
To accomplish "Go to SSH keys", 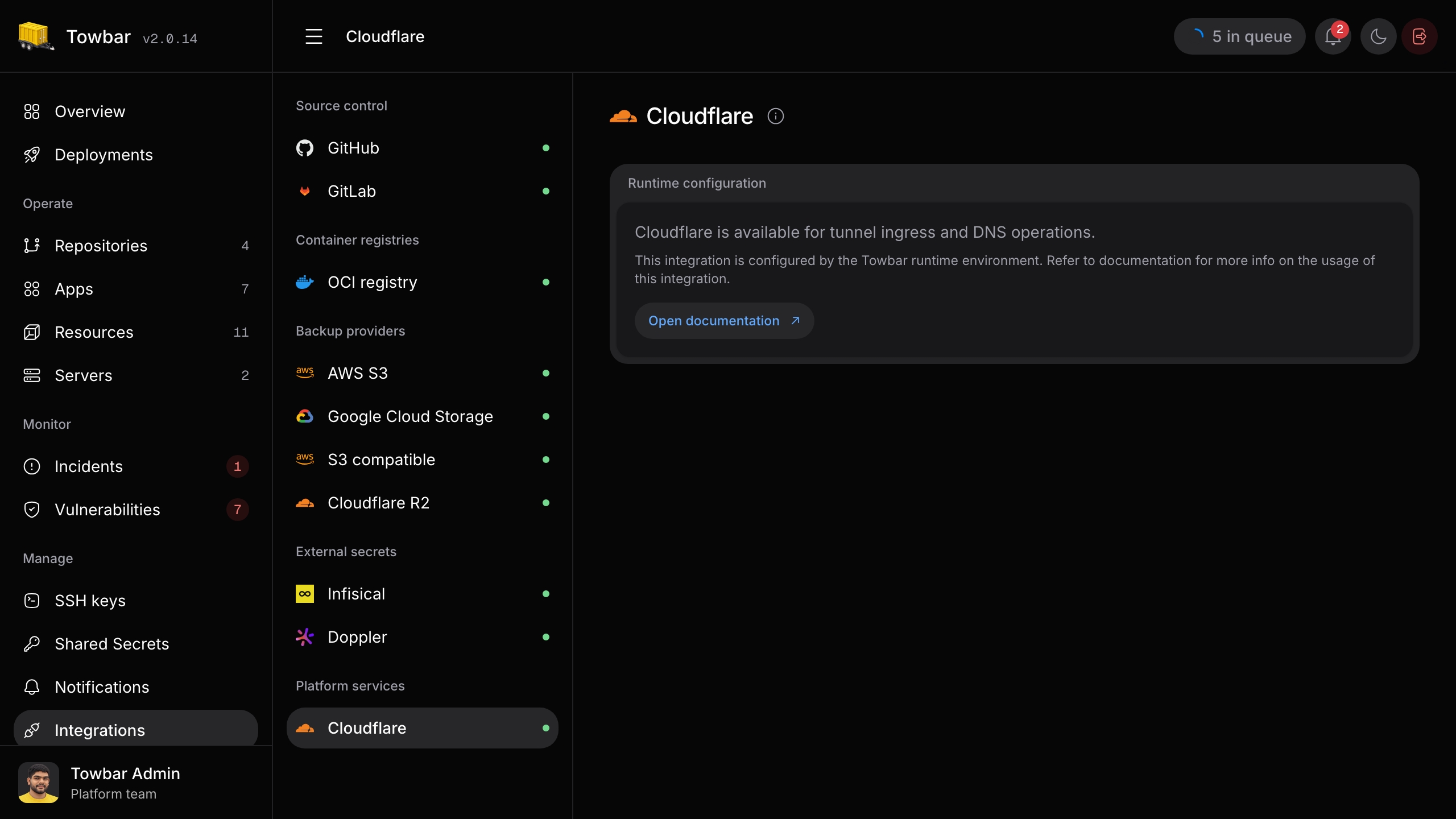I will 136,601.
